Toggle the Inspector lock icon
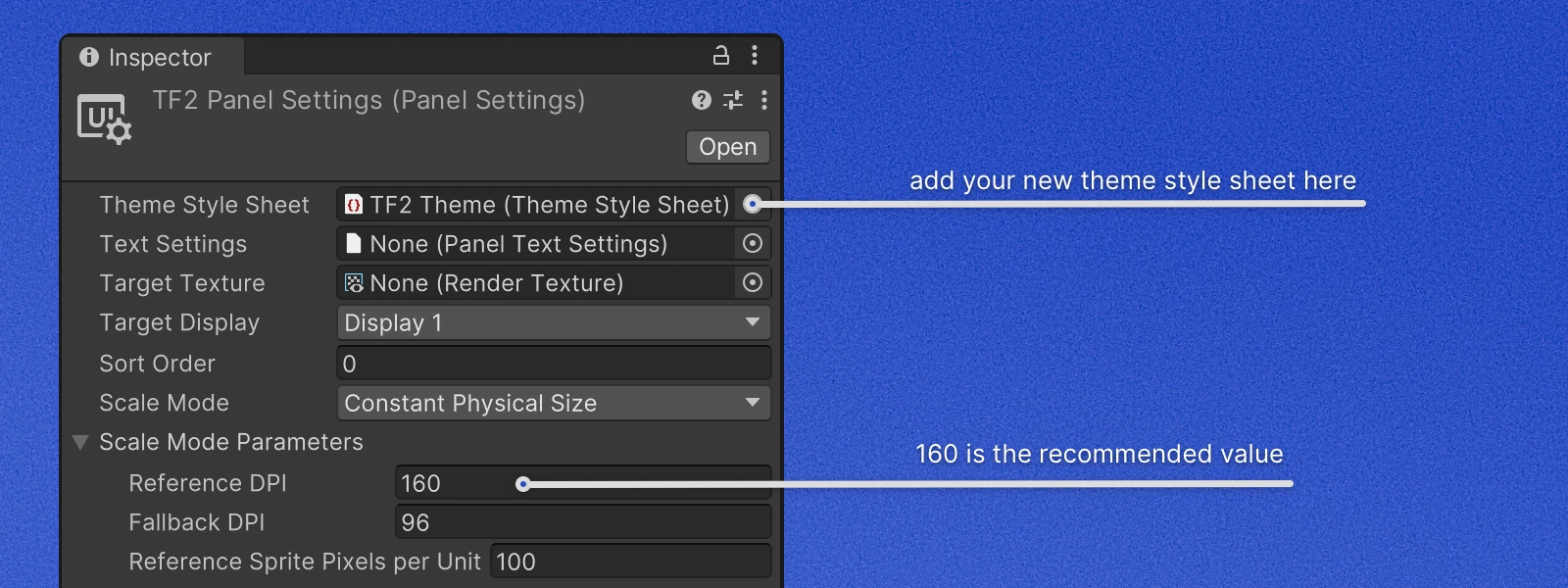 721,55
